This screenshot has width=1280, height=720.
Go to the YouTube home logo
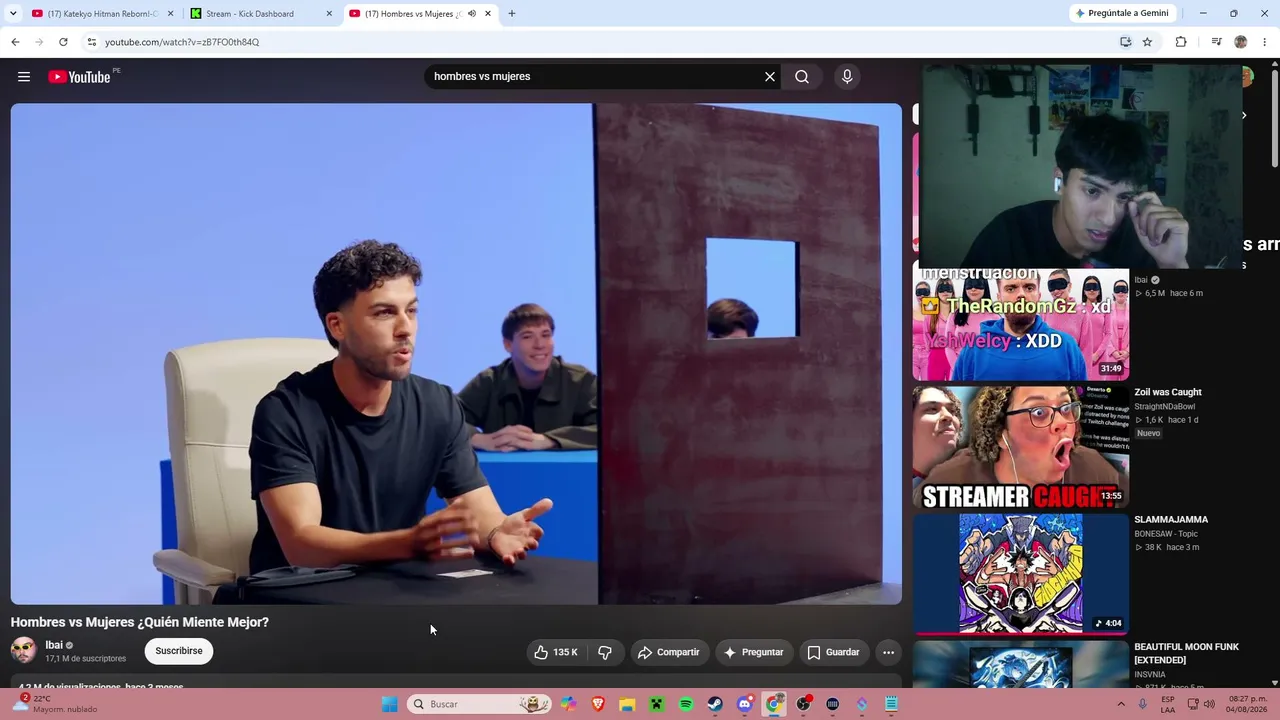click(79, 77)
